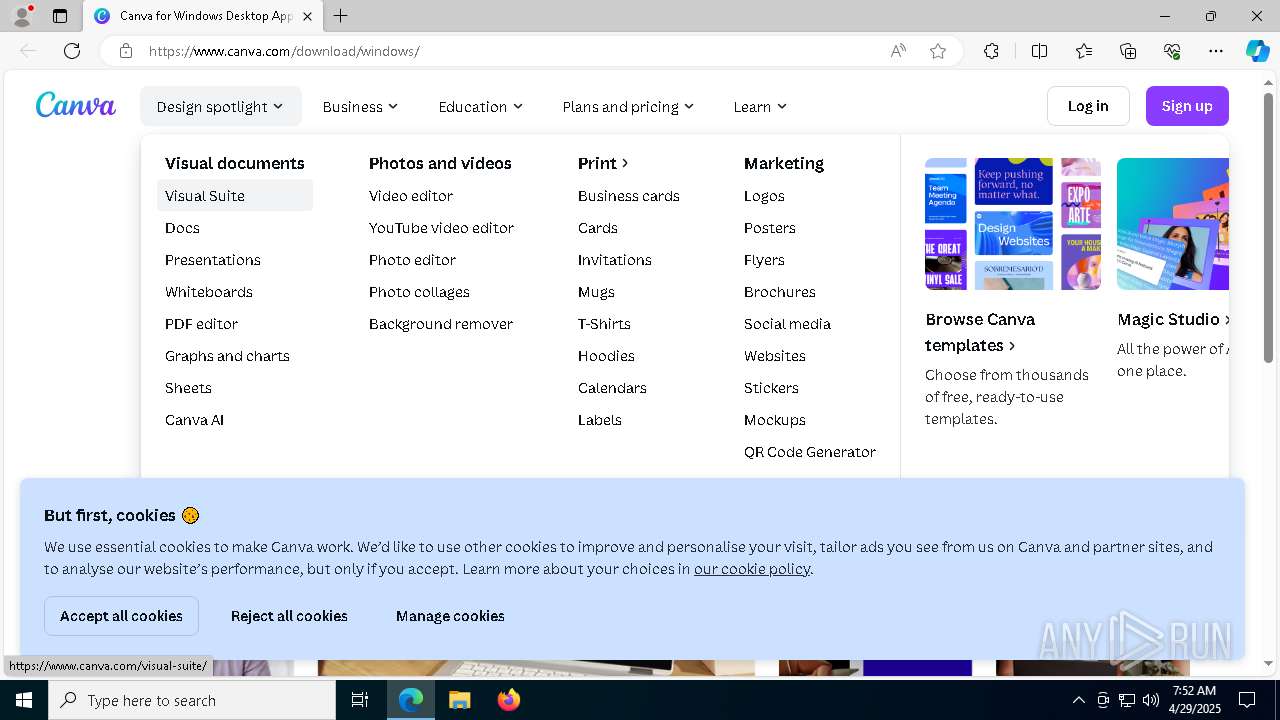Expand the Business dropdown
Viewport: 1280px width, 720px height.
click(360, 106)
